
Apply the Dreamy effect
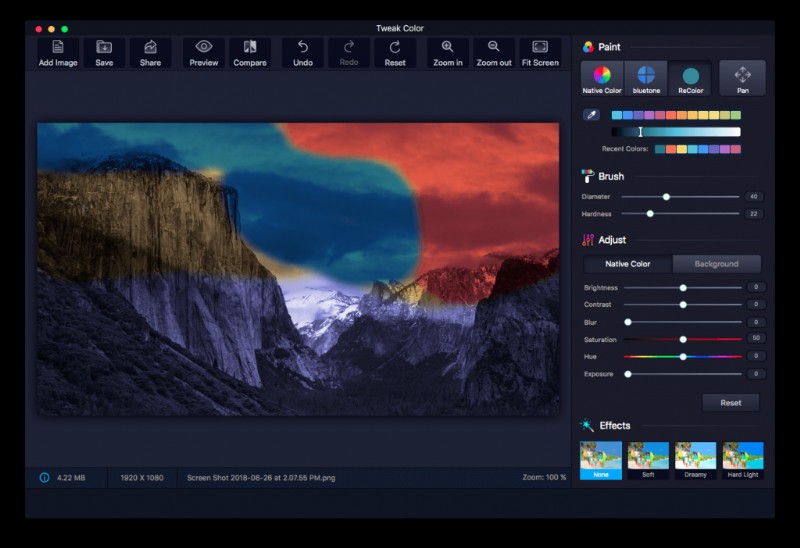[x=695, y=460]
